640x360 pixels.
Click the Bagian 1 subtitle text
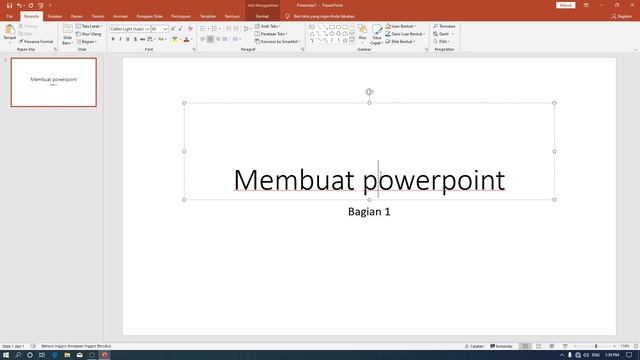369,211
